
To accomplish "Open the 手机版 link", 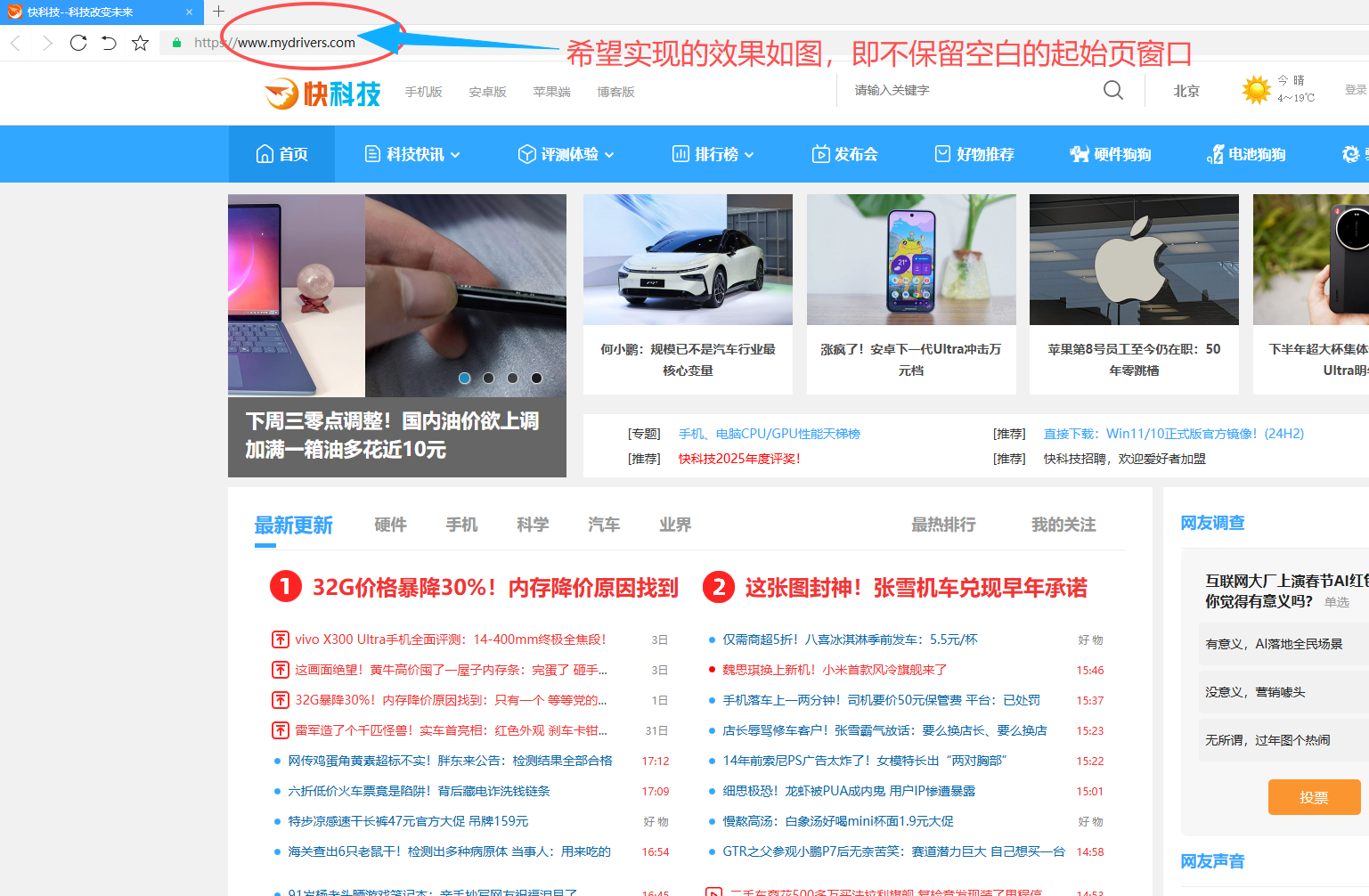I will click(x=423, y=92).
